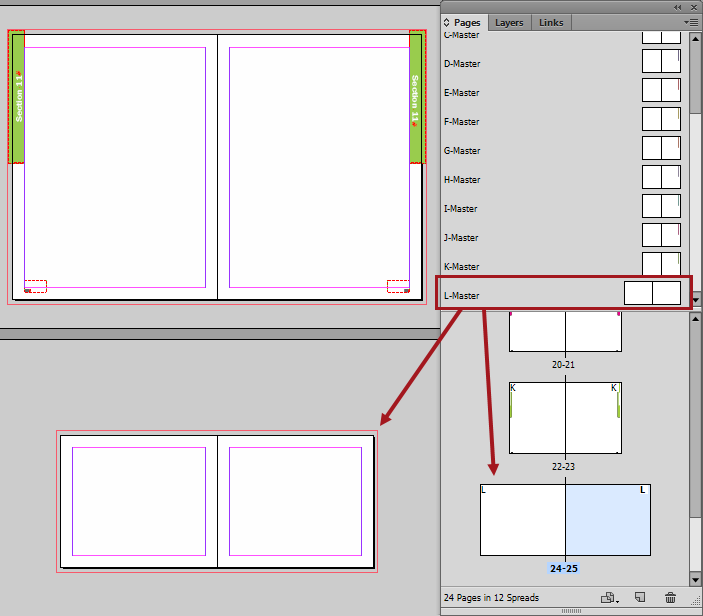Image resolution: width=703 pixels, height=616 pixels.
Task: Select the highlighted page 25 thumbnail
Action: [608, 520]
